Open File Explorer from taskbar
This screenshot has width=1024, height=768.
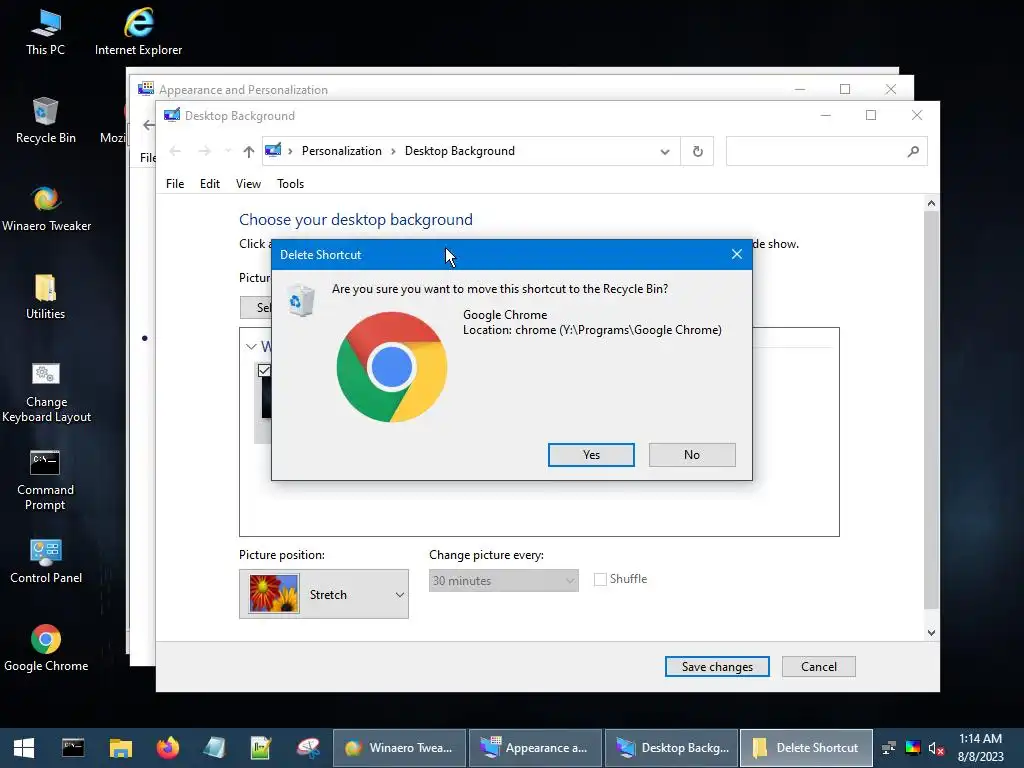click(x=120, y=748)
